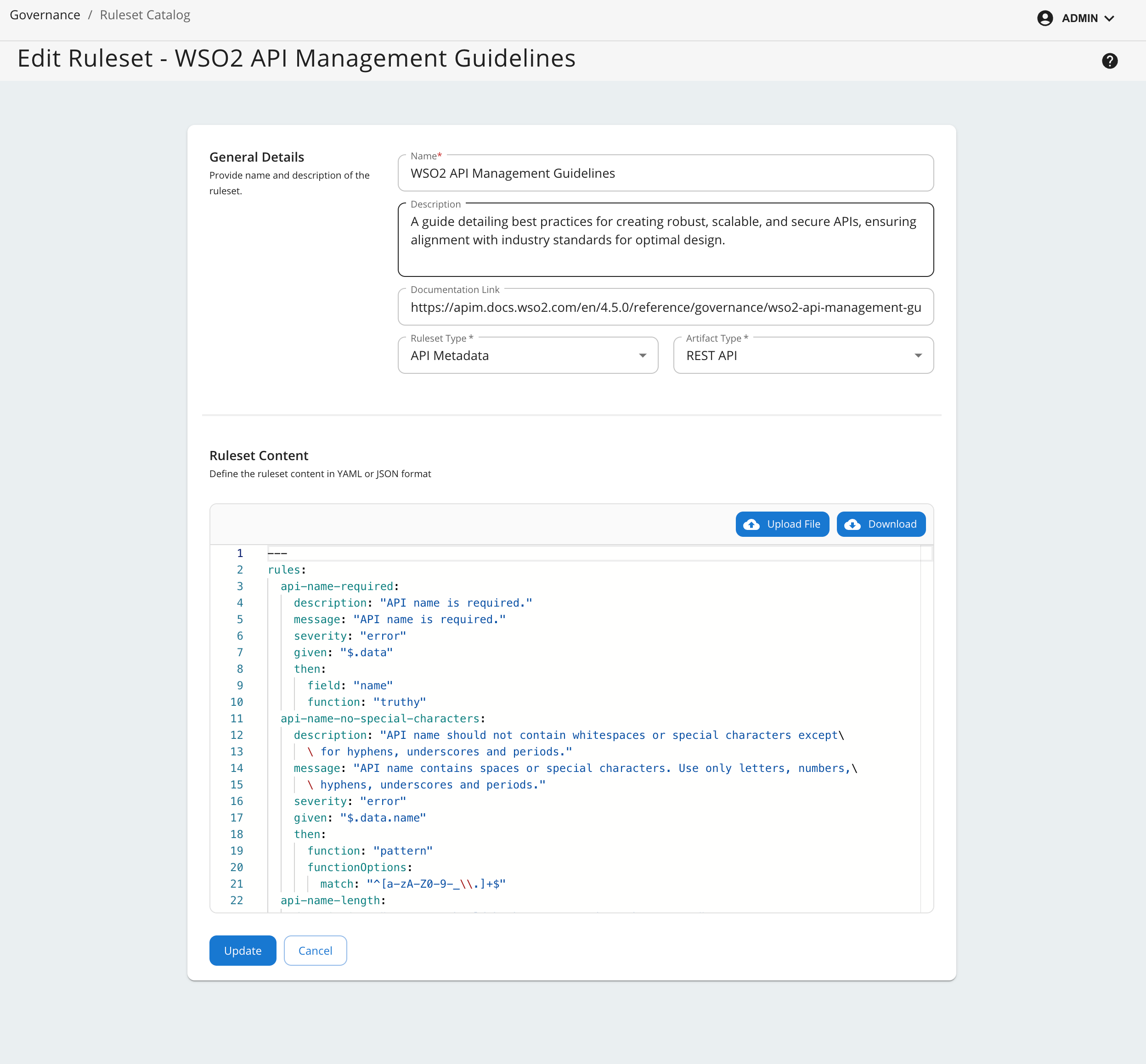1146x1064 pixels.
Task: Click the admin user avatar icon
Action: click(x=1044, y=18)
